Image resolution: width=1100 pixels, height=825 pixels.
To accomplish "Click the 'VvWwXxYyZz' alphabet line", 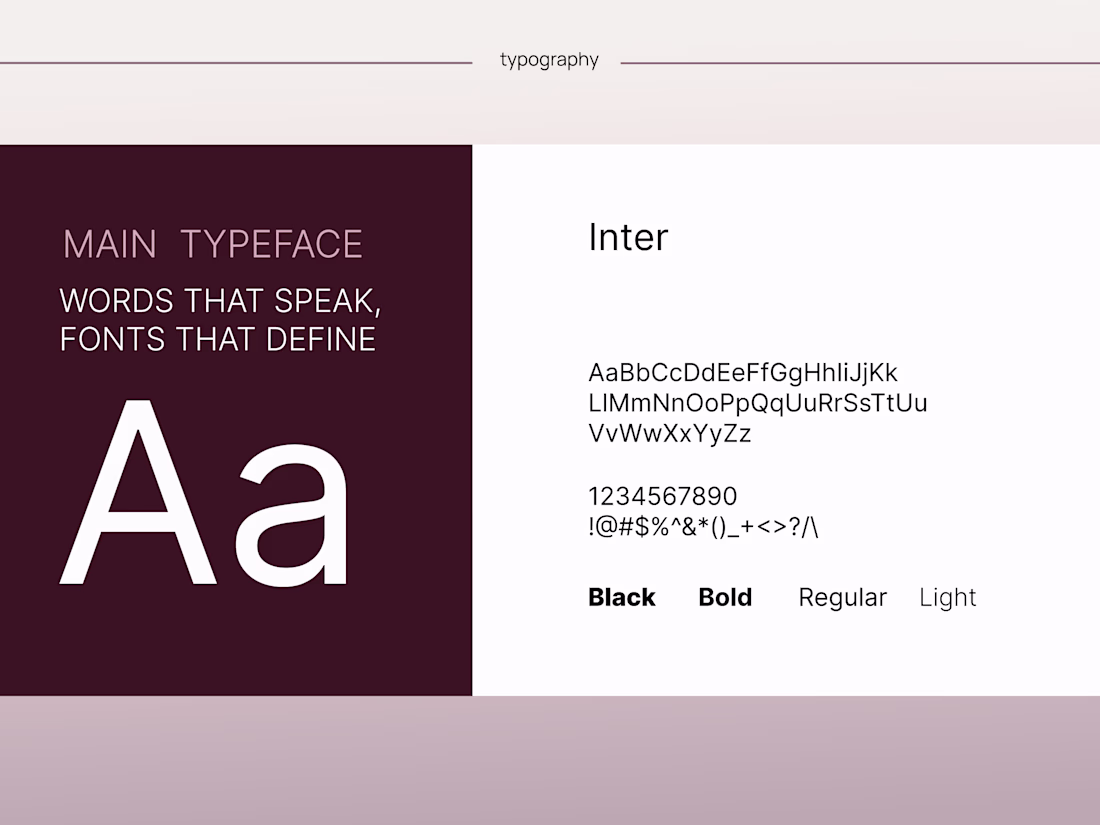I will tap(670, 434).
